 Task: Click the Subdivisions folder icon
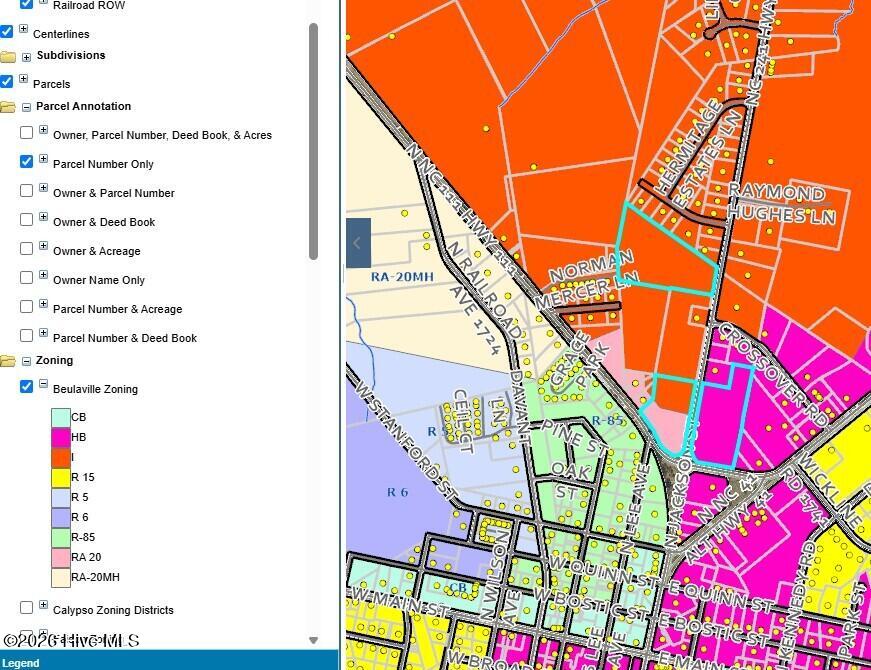tap(8, 57)
